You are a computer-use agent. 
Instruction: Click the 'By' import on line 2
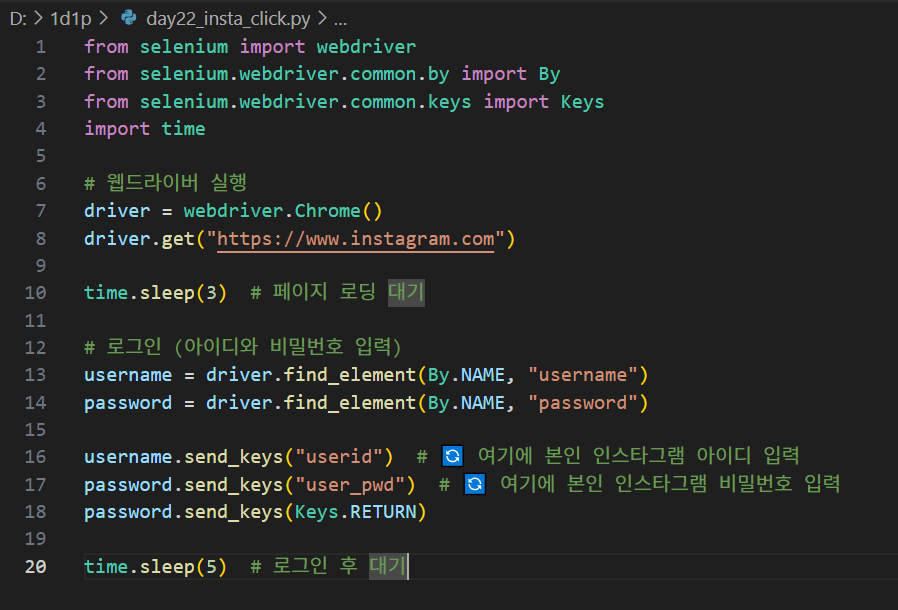click(549, 74)
